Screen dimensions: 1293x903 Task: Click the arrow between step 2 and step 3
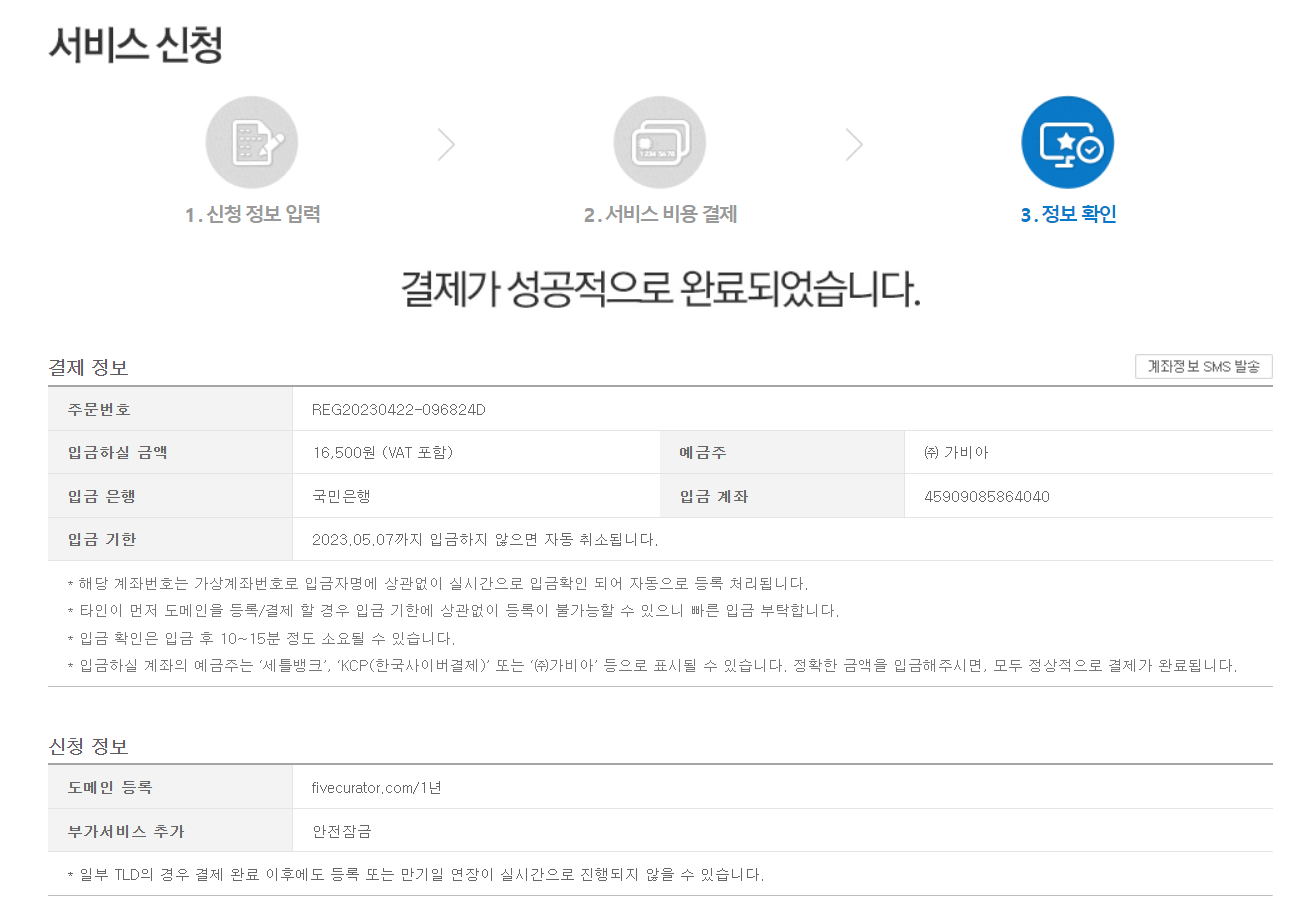854,144
